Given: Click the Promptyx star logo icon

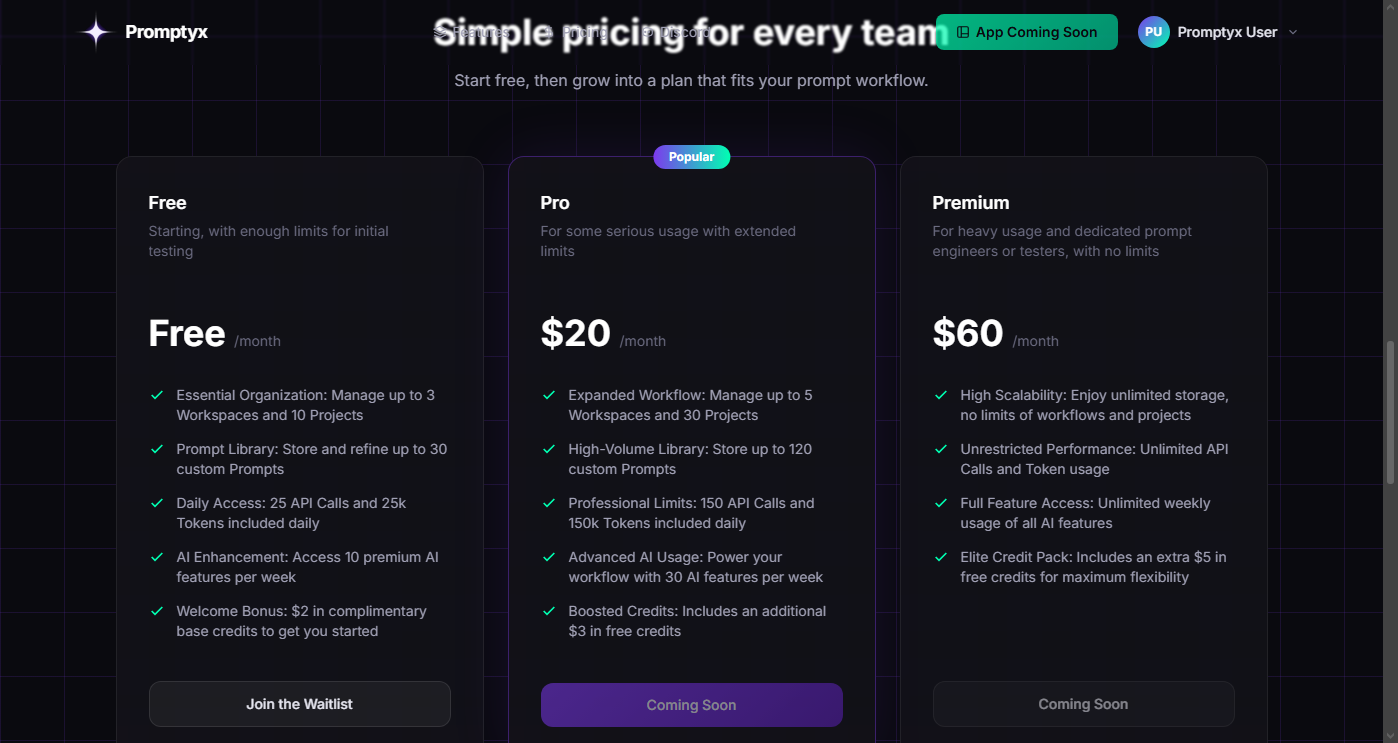Looking at the screenshot, I should [96, 32].
